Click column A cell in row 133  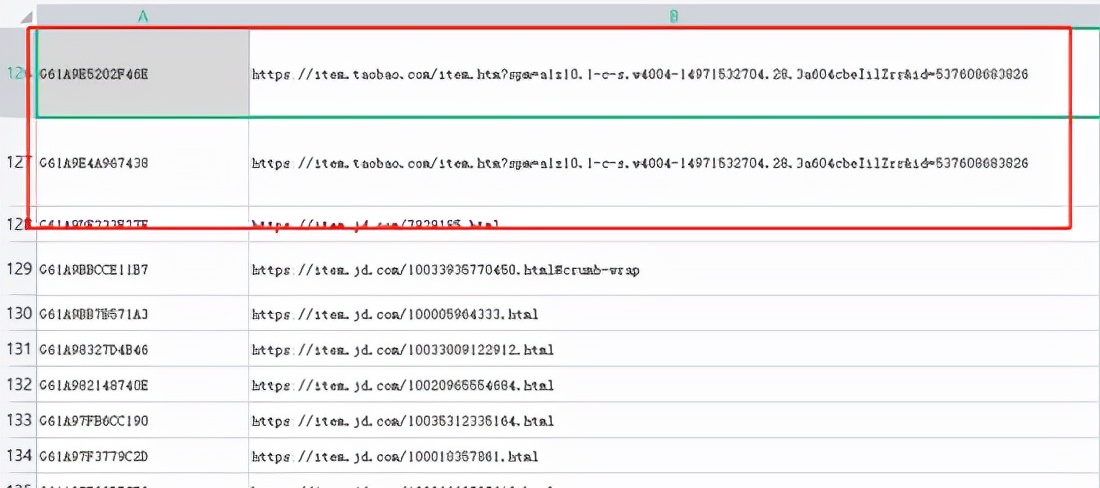click(x=142, y=421)
